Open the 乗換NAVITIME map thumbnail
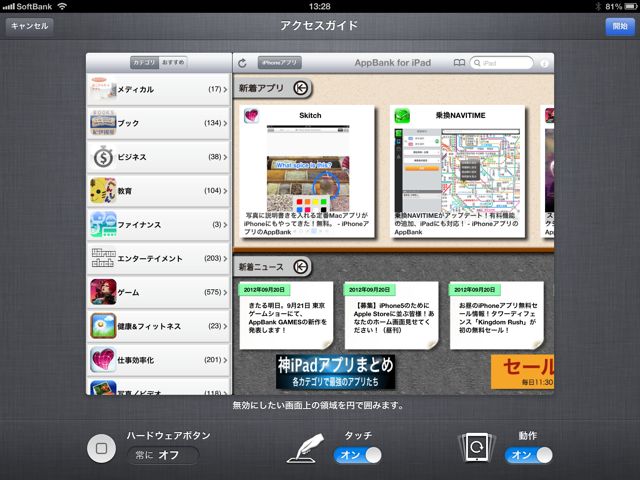 457,171
